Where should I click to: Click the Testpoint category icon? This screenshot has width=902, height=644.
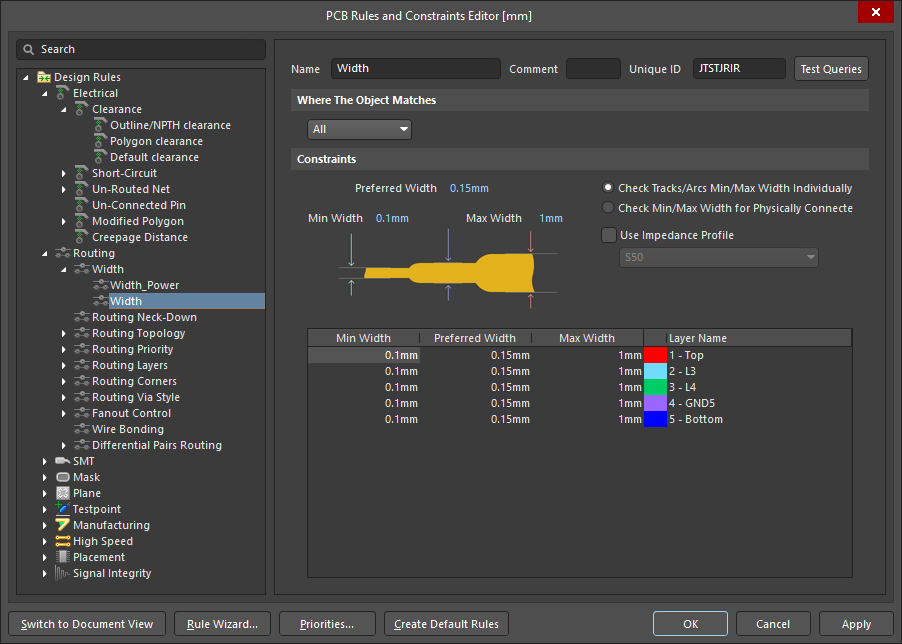[63, 509]
